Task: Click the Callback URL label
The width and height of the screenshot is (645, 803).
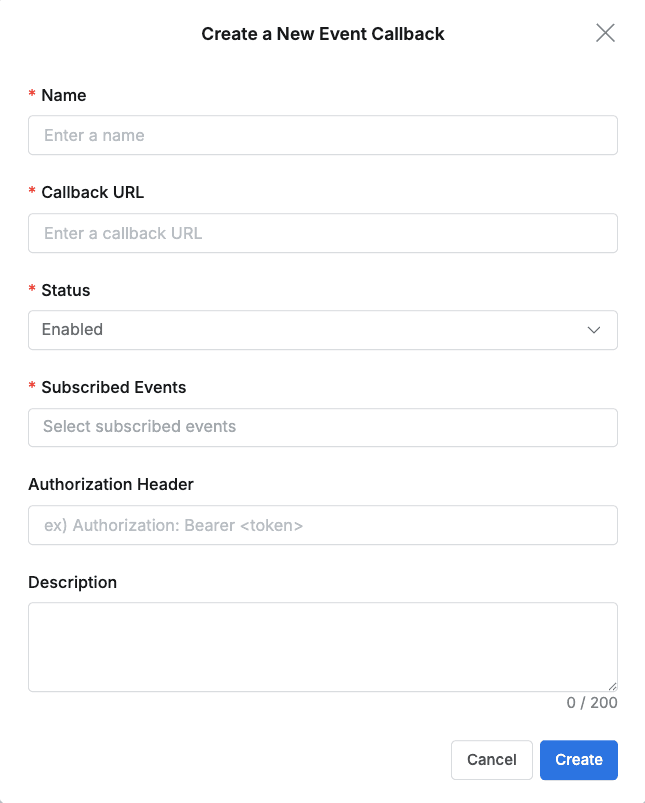Action: click(94, 192)
